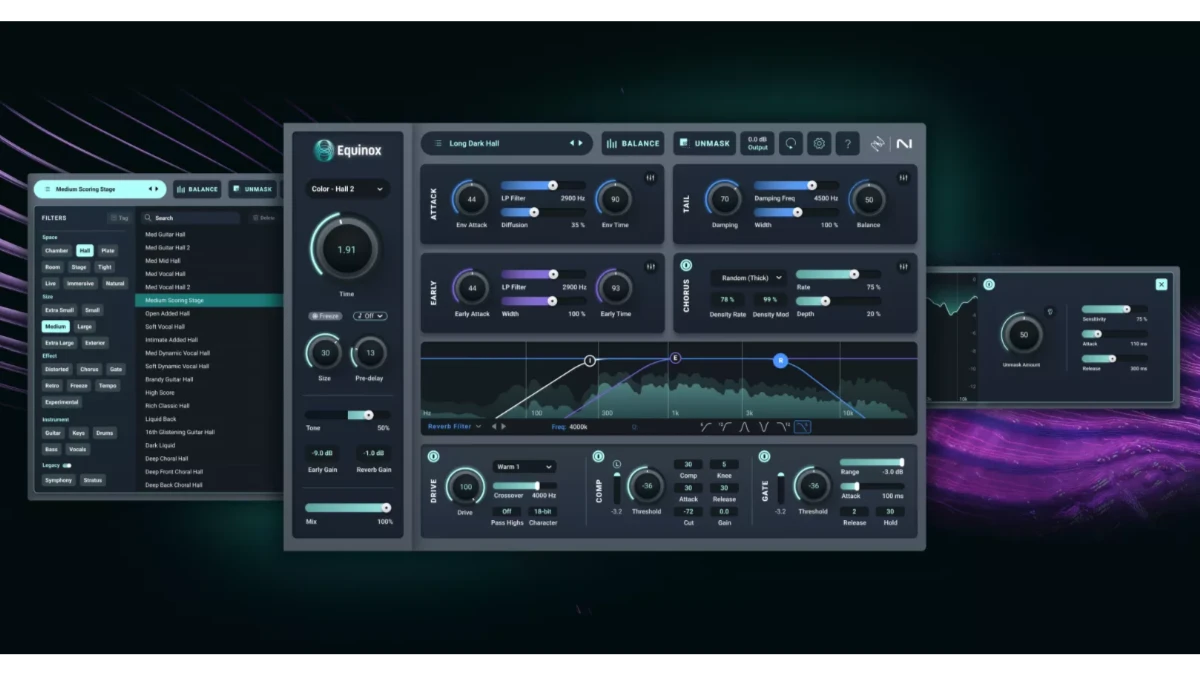1200x675 pixels.
Task: Open the help question mark icon
Action: click(847, 143)
